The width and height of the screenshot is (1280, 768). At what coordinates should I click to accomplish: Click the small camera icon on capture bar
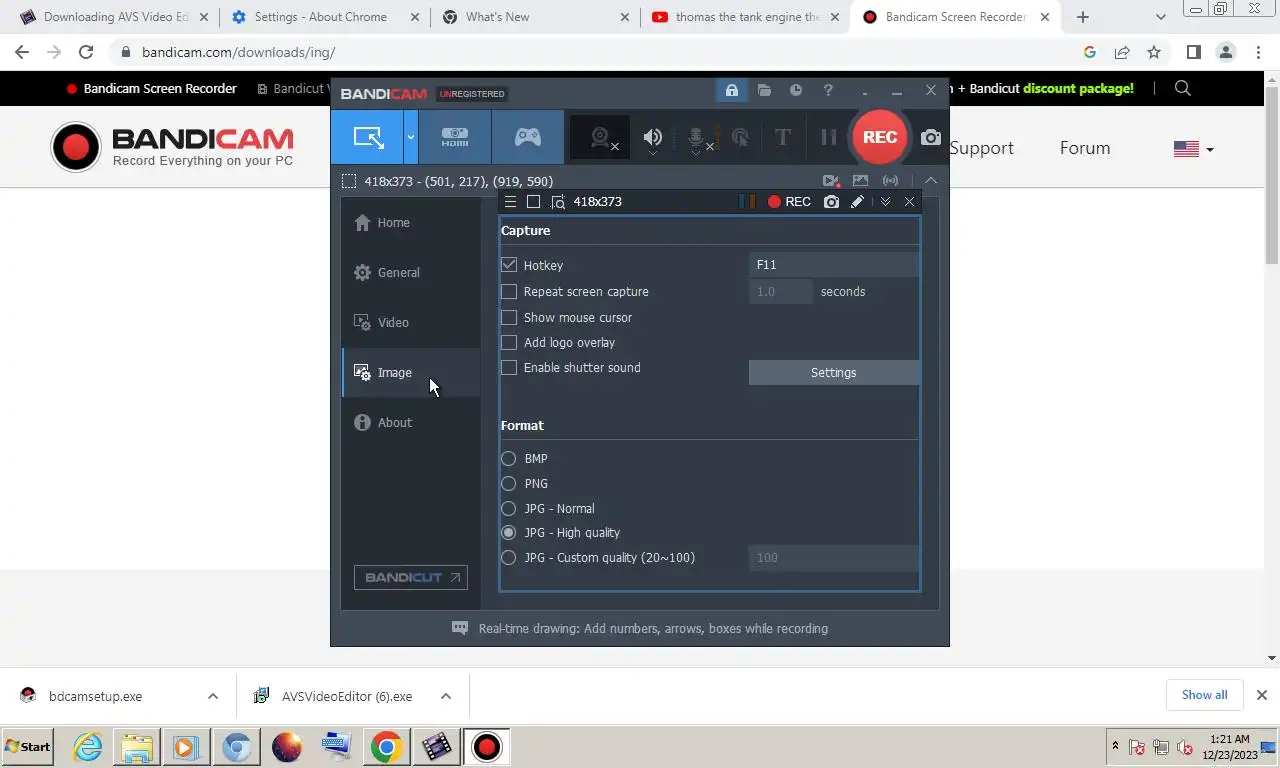[x=831, y=202]
